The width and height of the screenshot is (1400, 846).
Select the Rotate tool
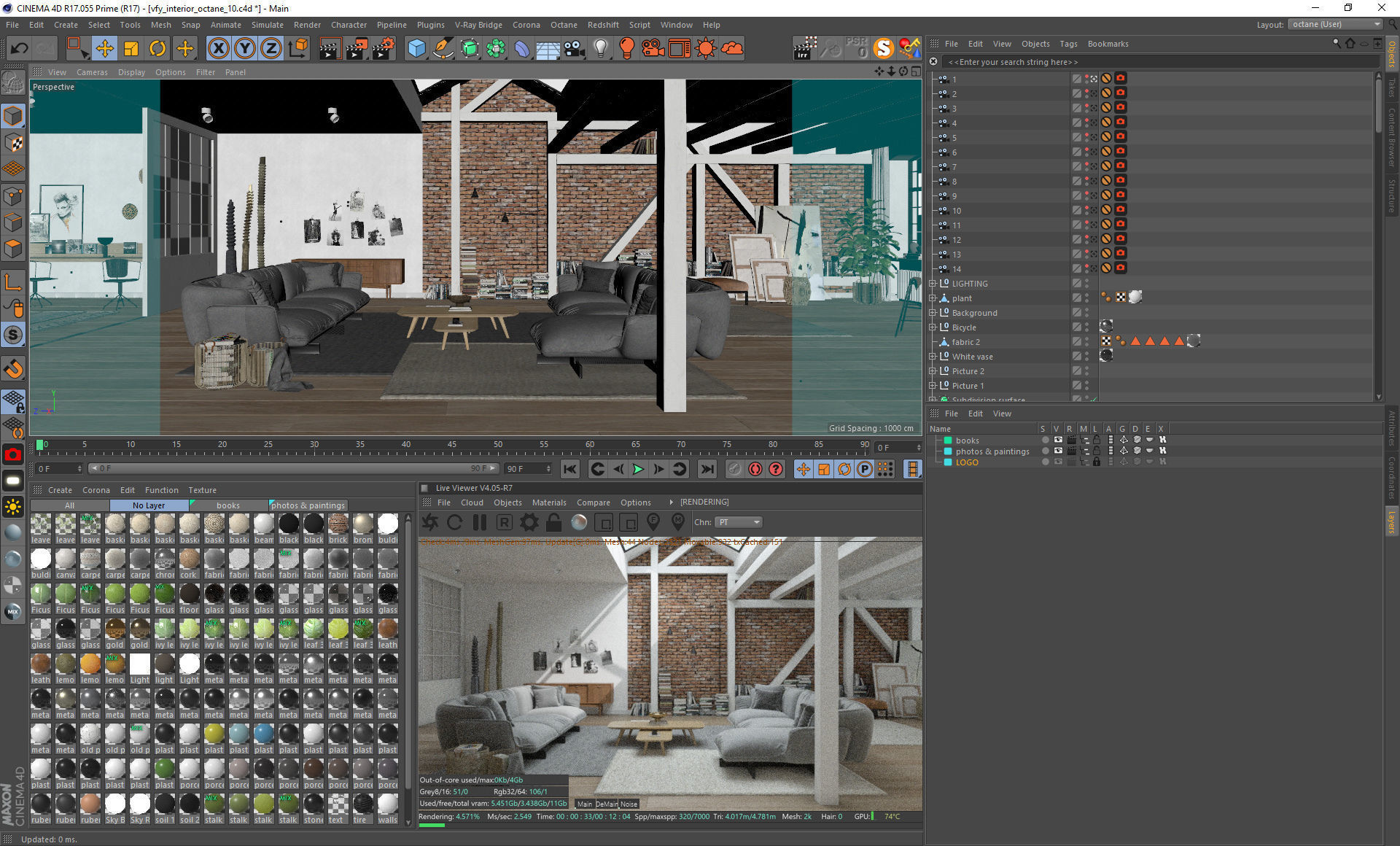coord(157,49)
